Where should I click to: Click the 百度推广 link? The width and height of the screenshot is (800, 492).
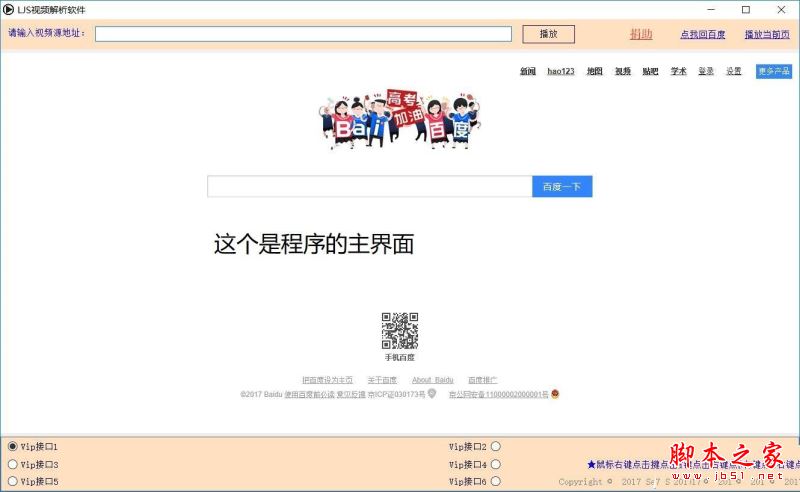coord(482,380)
